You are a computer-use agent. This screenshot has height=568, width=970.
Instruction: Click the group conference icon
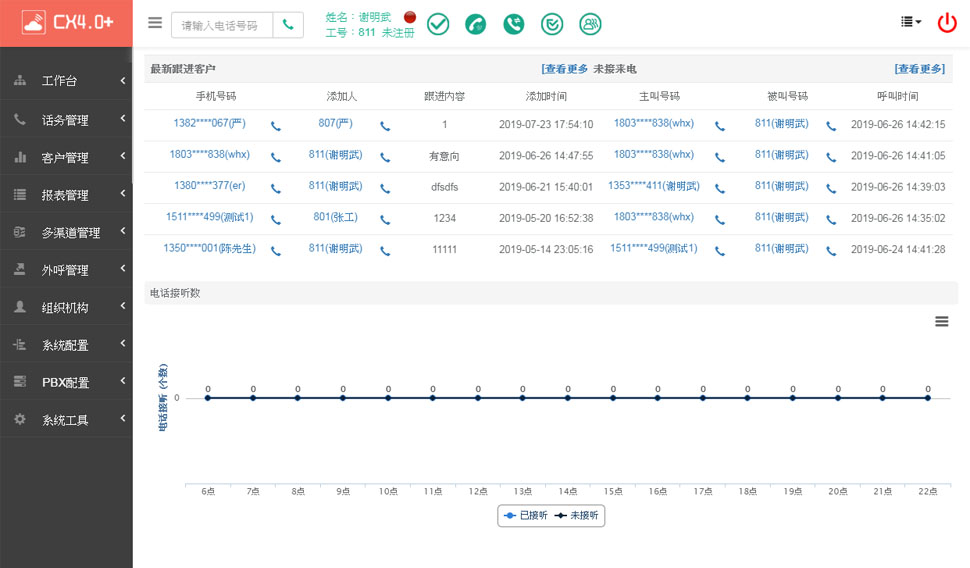coord(590,24)
